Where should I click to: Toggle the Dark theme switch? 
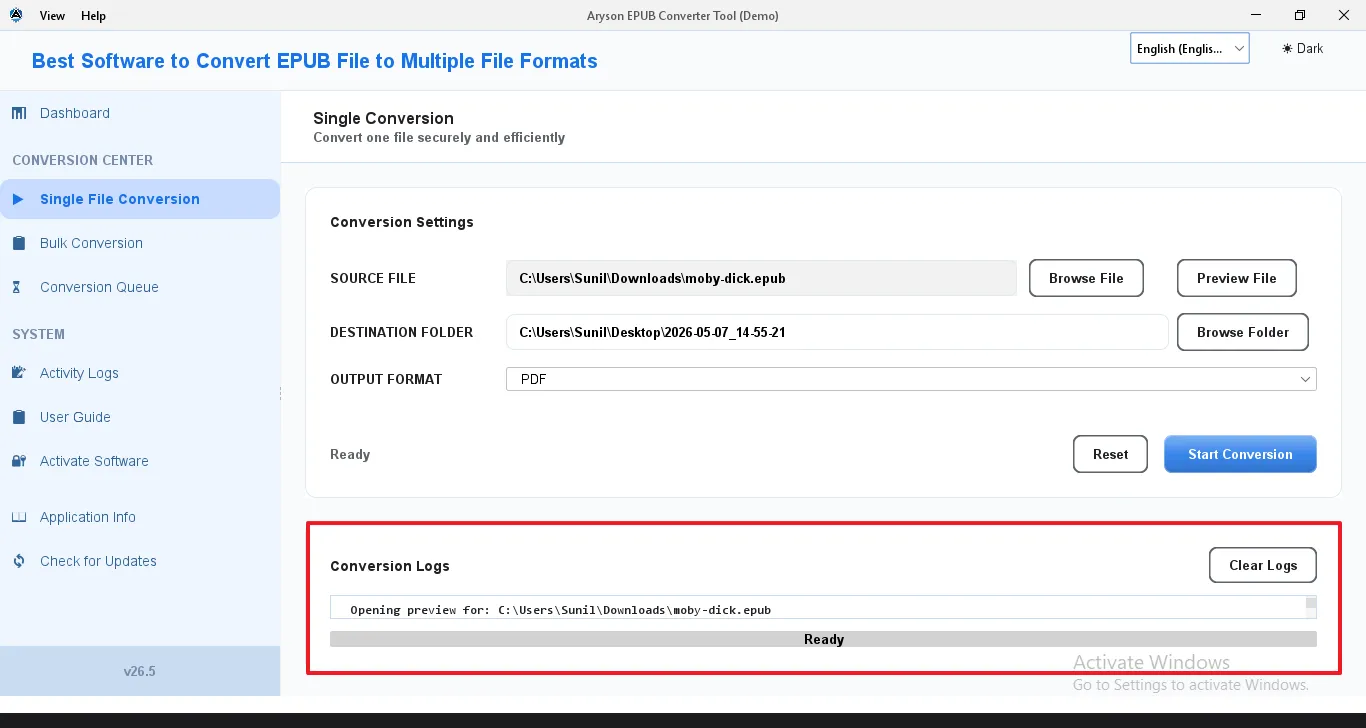pos(1303,48)
